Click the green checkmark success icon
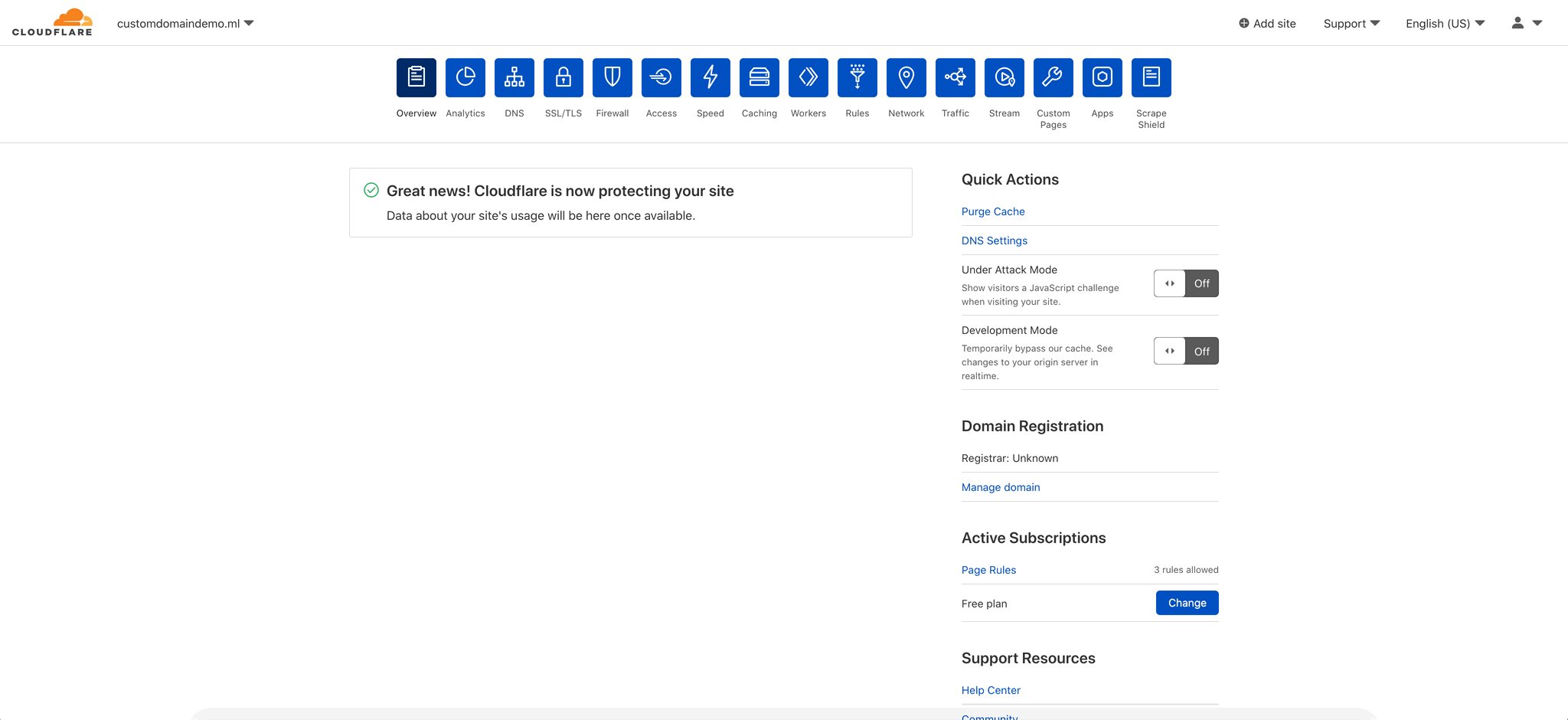The width and height of the screenshot is (1568, 720). coord(371,190)
